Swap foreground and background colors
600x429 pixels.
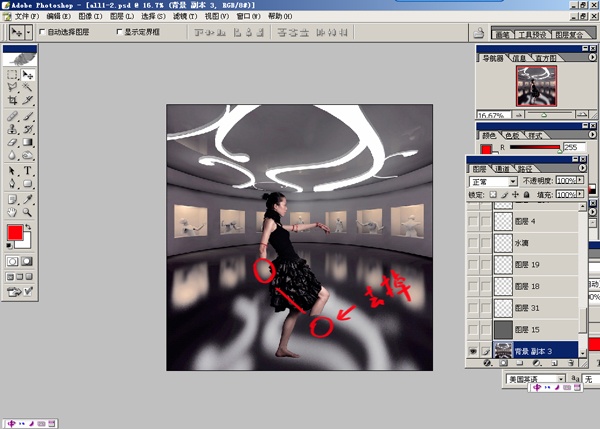click(x=28, y=227)
